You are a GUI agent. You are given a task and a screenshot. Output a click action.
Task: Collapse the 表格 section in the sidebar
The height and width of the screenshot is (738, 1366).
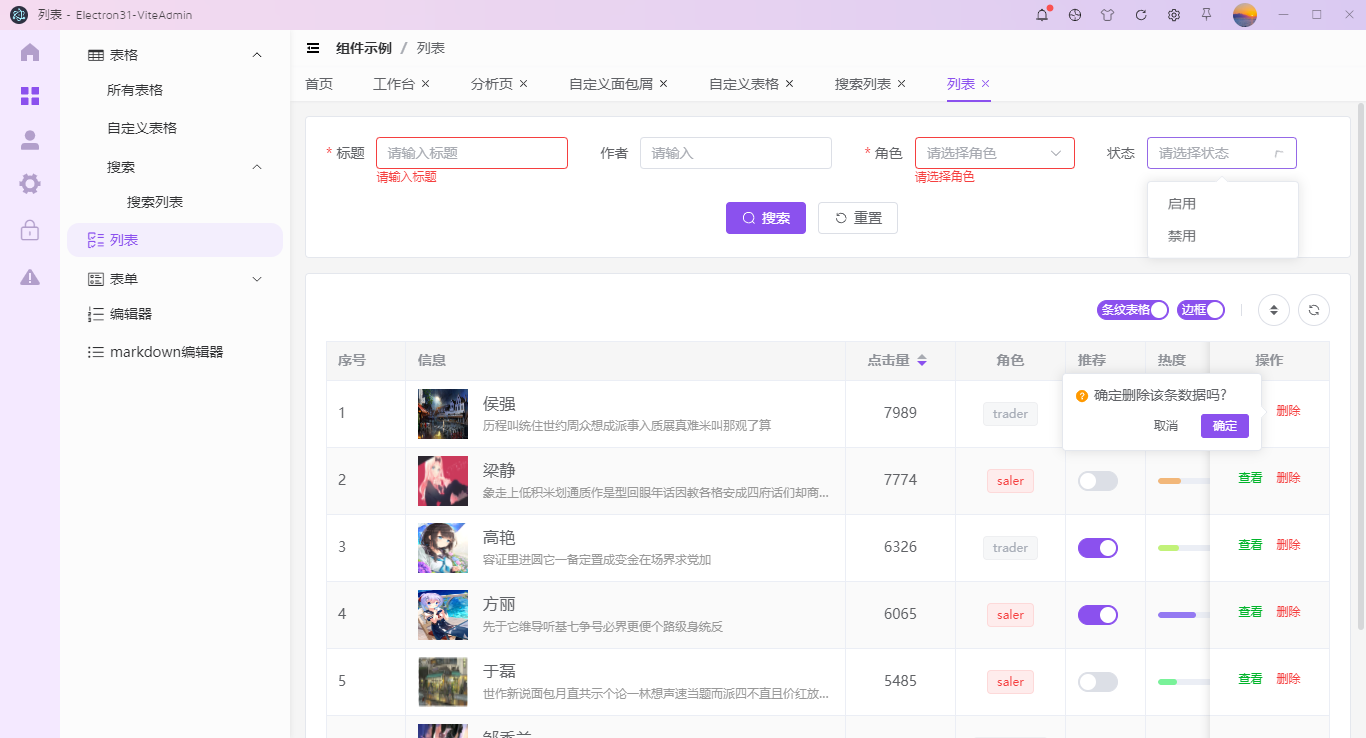pyautogui.click(x=175, y=54)
